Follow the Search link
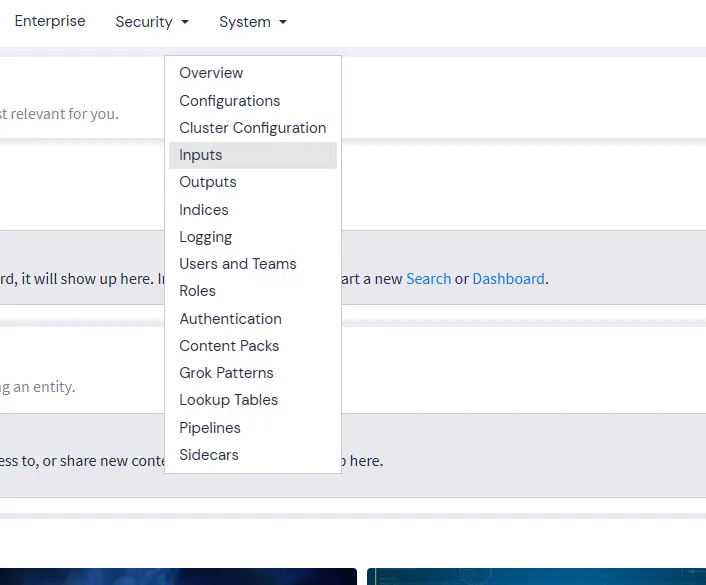This screenshot has height=585, width=706. pyautogui.click(x=428, y=279)
